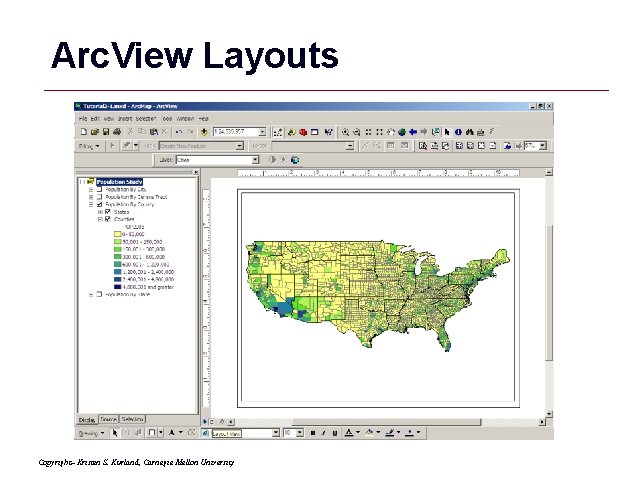The height and width of the screenshot is (480, 640).
Task: Print the map with the printer icon
Action: pos(117,132)
